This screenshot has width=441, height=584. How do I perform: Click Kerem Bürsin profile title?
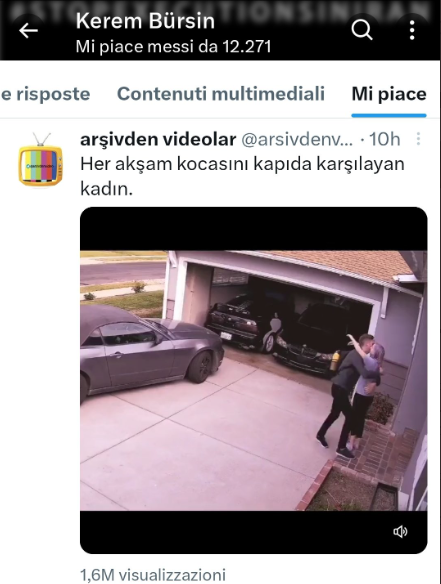pos(145,21)
